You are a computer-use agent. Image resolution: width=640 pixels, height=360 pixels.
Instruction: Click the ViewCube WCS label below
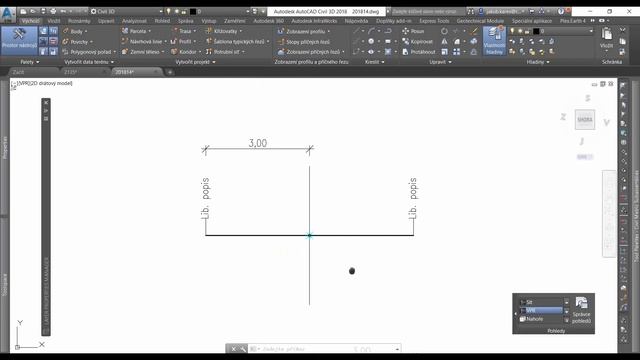pos(584,157)
